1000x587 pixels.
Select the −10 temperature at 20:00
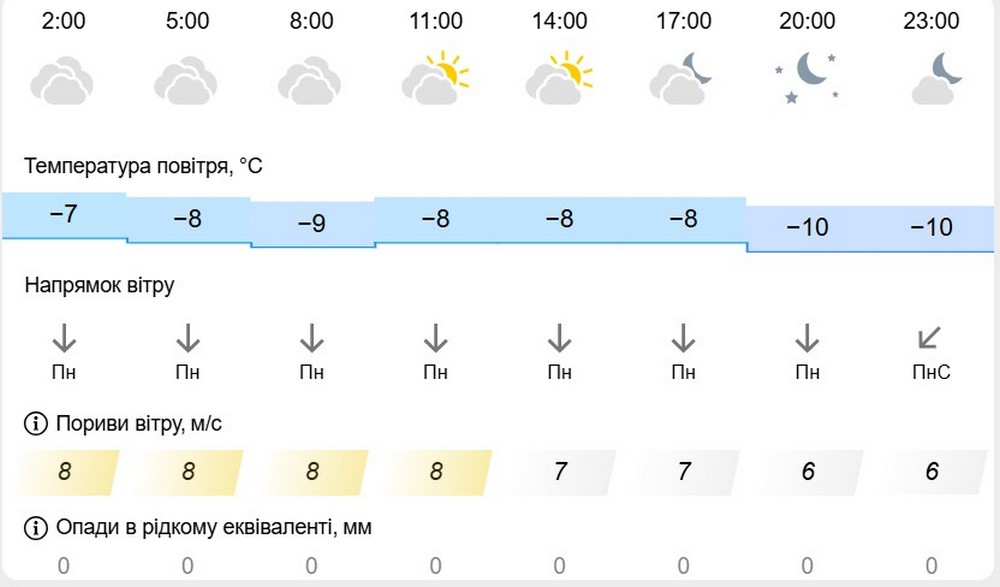tap(806, 228)
